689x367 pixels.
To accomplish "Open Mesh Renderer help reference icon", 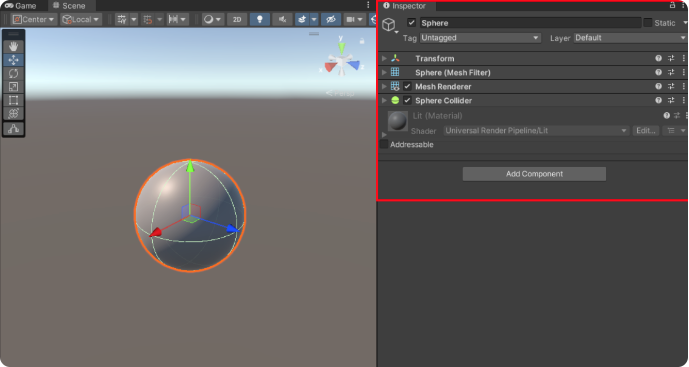I will pyautogui.click(x=658, y=86).
